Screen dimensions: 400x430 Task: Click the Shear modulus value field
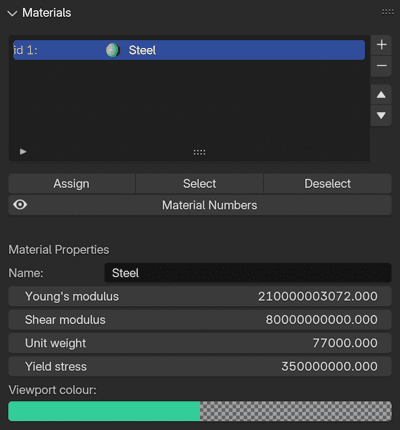coord(200,320)
